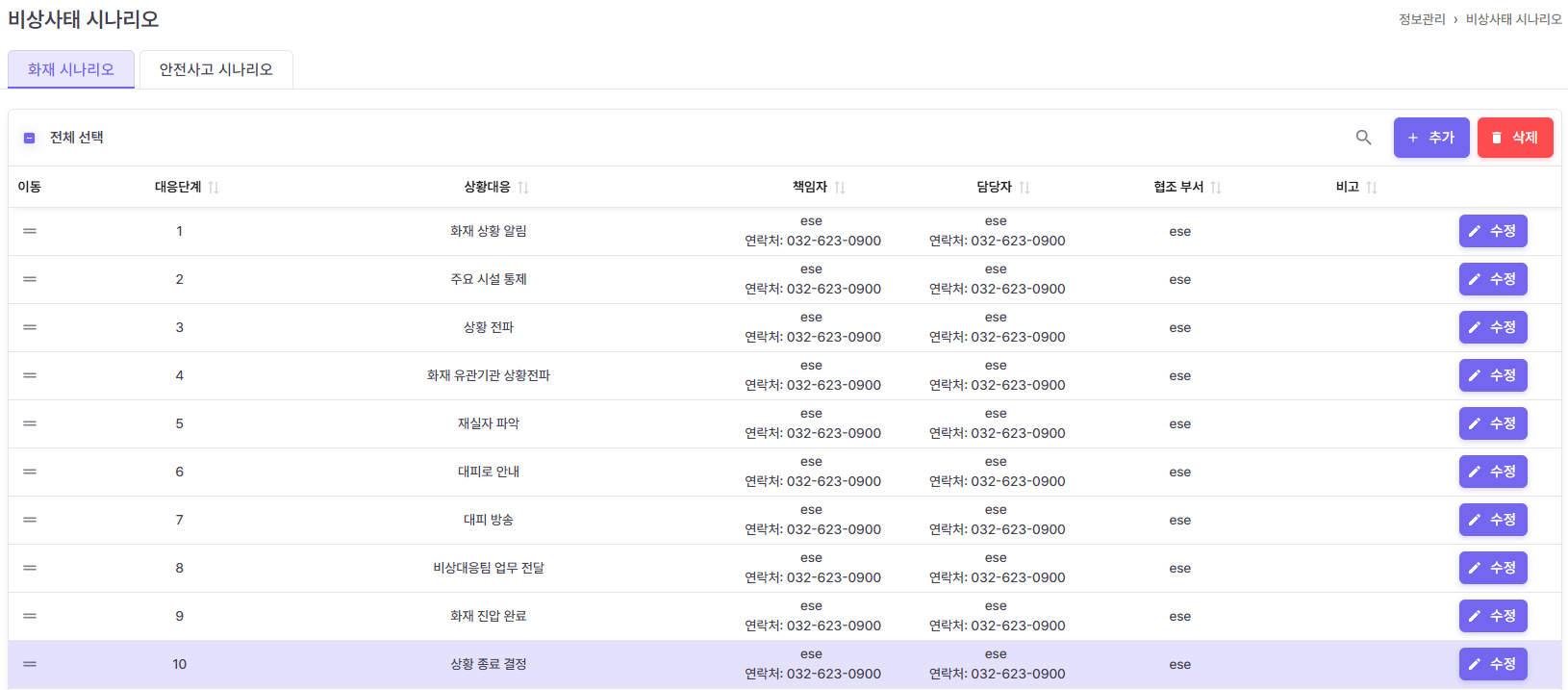The image size is (1568, 690).
Task: Click the red 삭제 button
Action: click(1514, 138)
